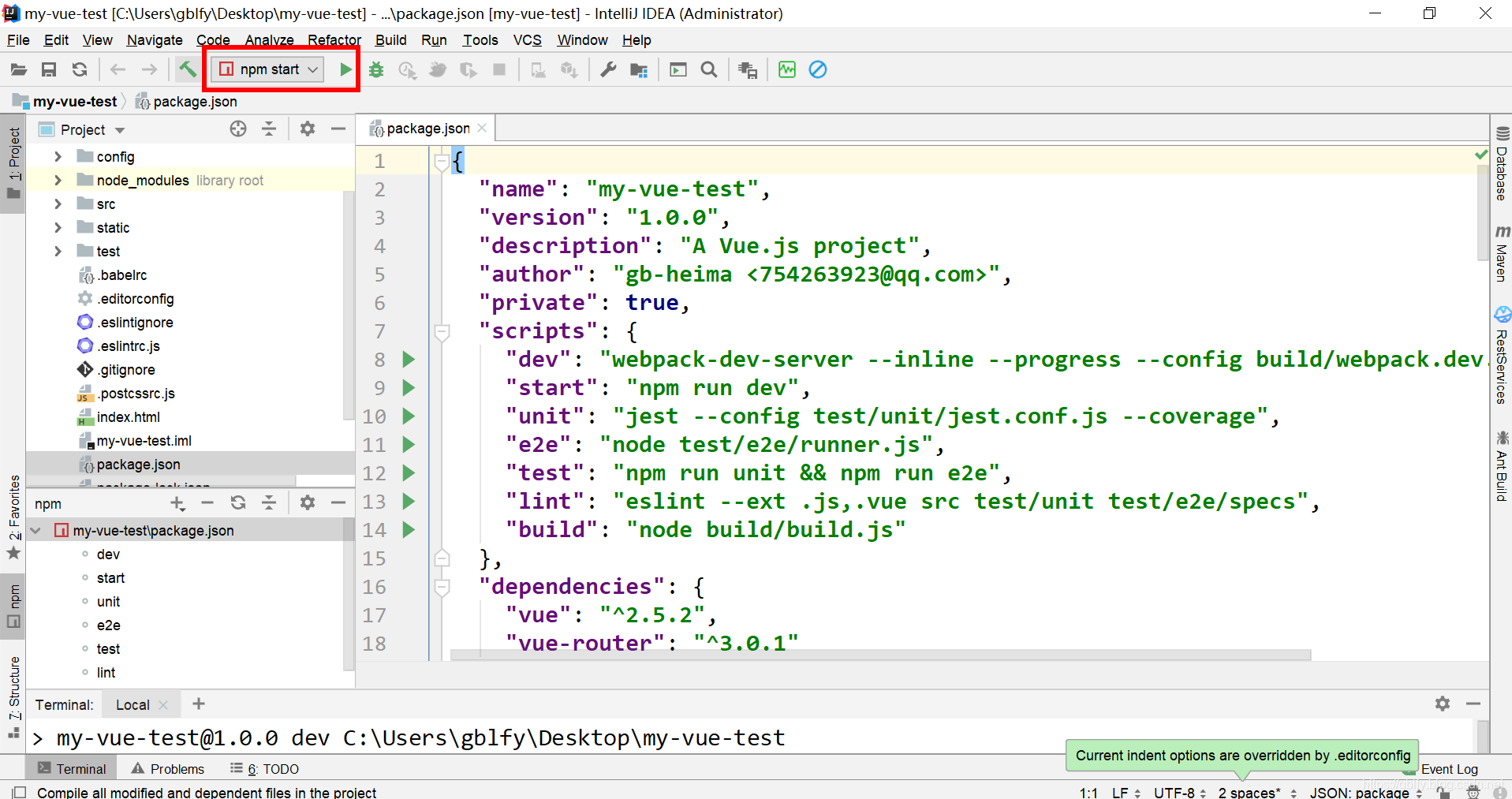Viewport: 1512px width, 799px height.
Task: Toggle the Maven tool window button
Action: coord(1502,254)
